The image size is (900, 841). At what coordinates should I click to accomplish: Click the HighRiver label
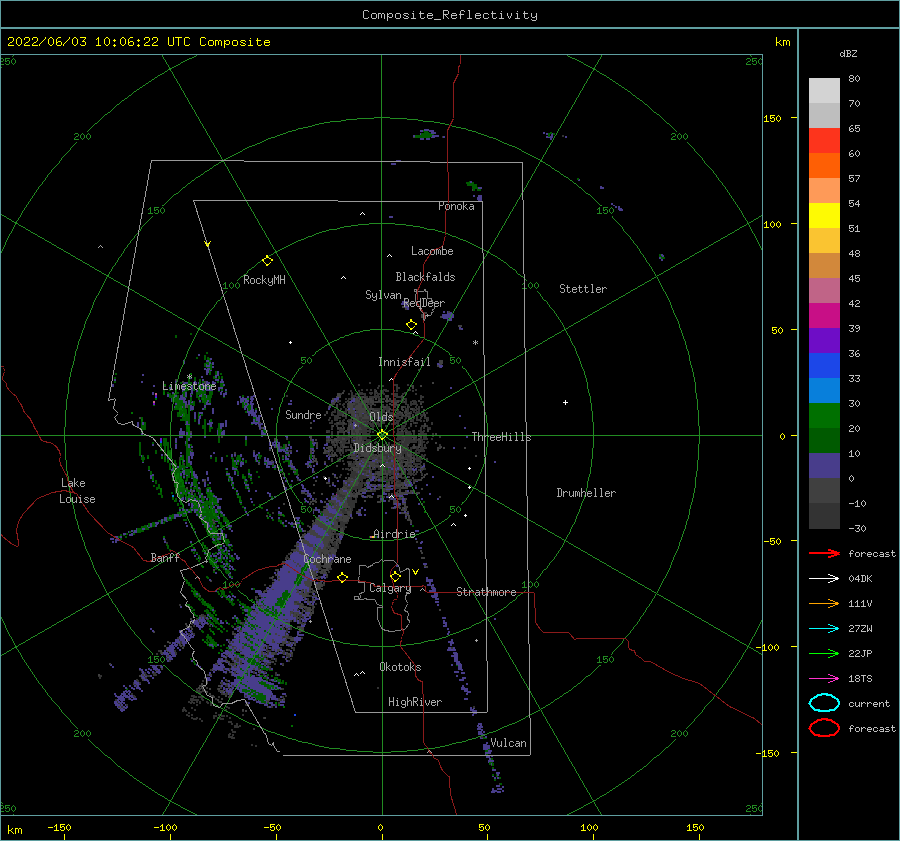pyautogui.click(x=415, y=702)
